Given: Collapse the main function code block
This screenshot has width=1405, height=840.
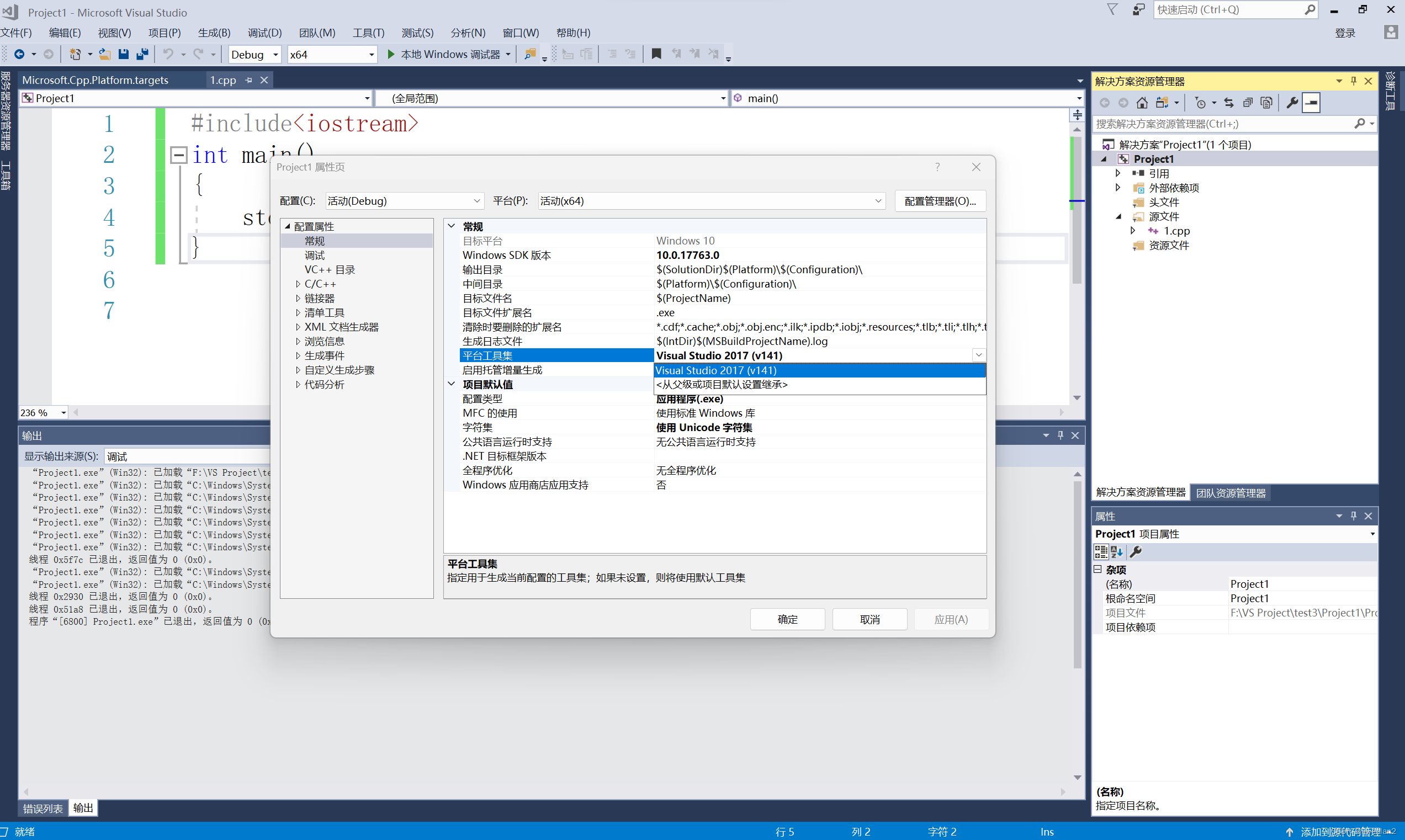Looking at the screenshot, I should [179, 155].
